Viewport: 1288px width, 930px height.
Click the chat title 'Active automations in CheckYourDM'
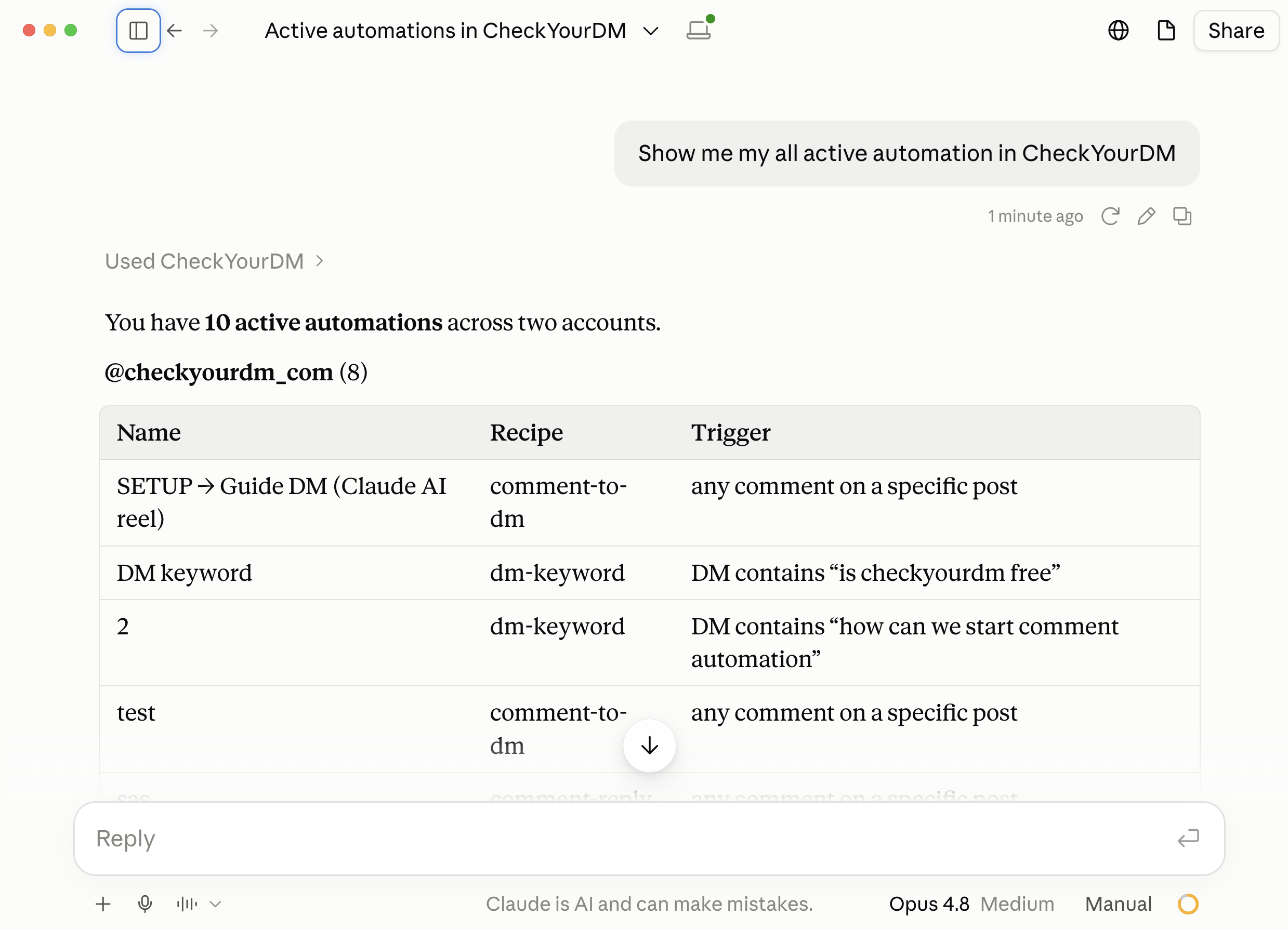(445, 31)
